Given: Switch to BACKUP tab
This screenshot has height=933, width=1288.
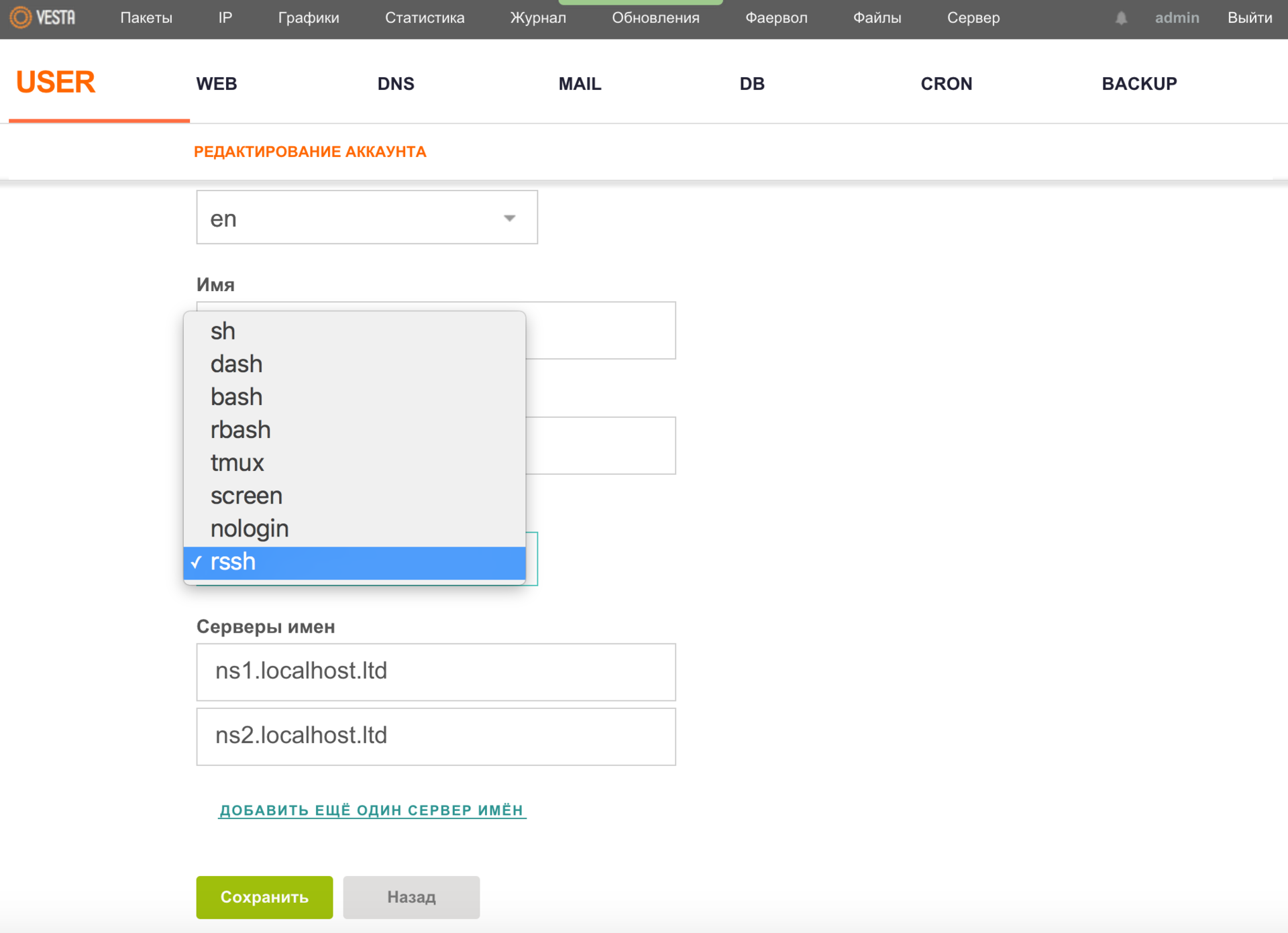Looking at the screenshot, I should [x=1139, y=83].
